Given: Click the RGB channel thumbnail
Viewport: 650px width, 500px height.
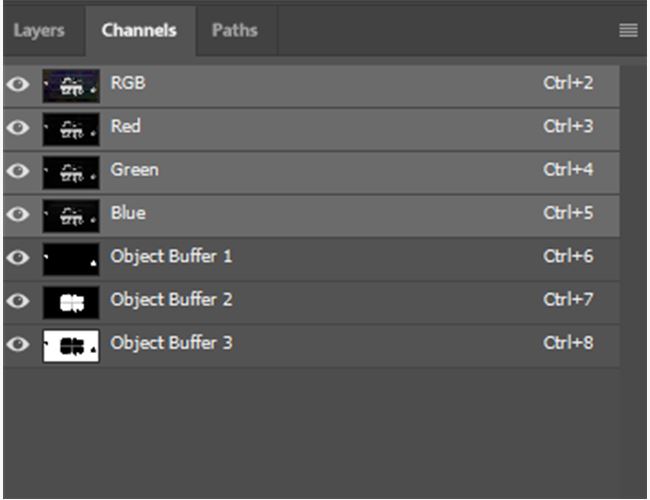Looking at the screenshot, I should (x=71, y=86).
